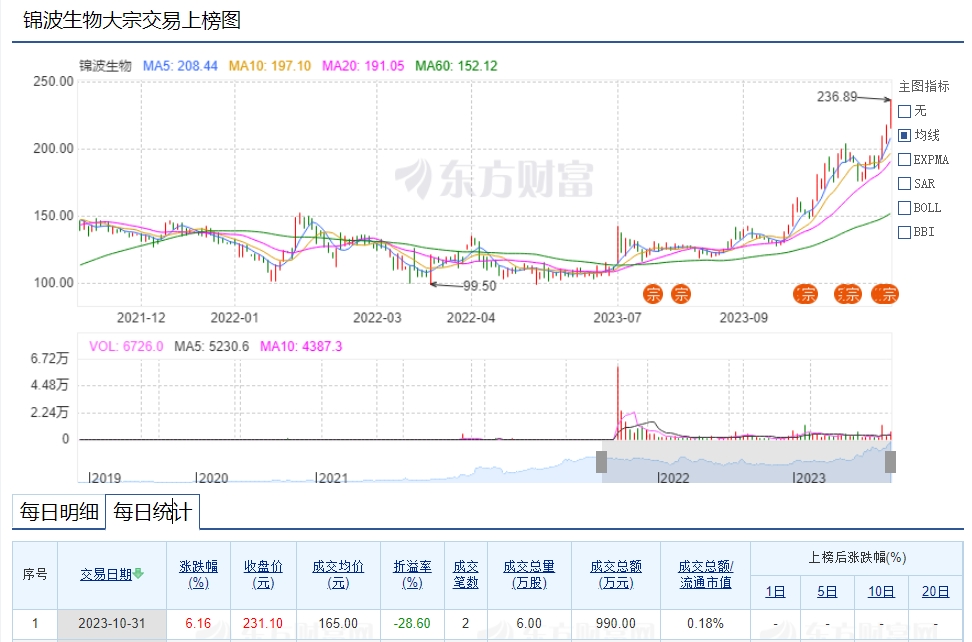Screen dimensions: 972x642
Task: Click the green sort arrow beside 交易日期
Action: point(139,574)
